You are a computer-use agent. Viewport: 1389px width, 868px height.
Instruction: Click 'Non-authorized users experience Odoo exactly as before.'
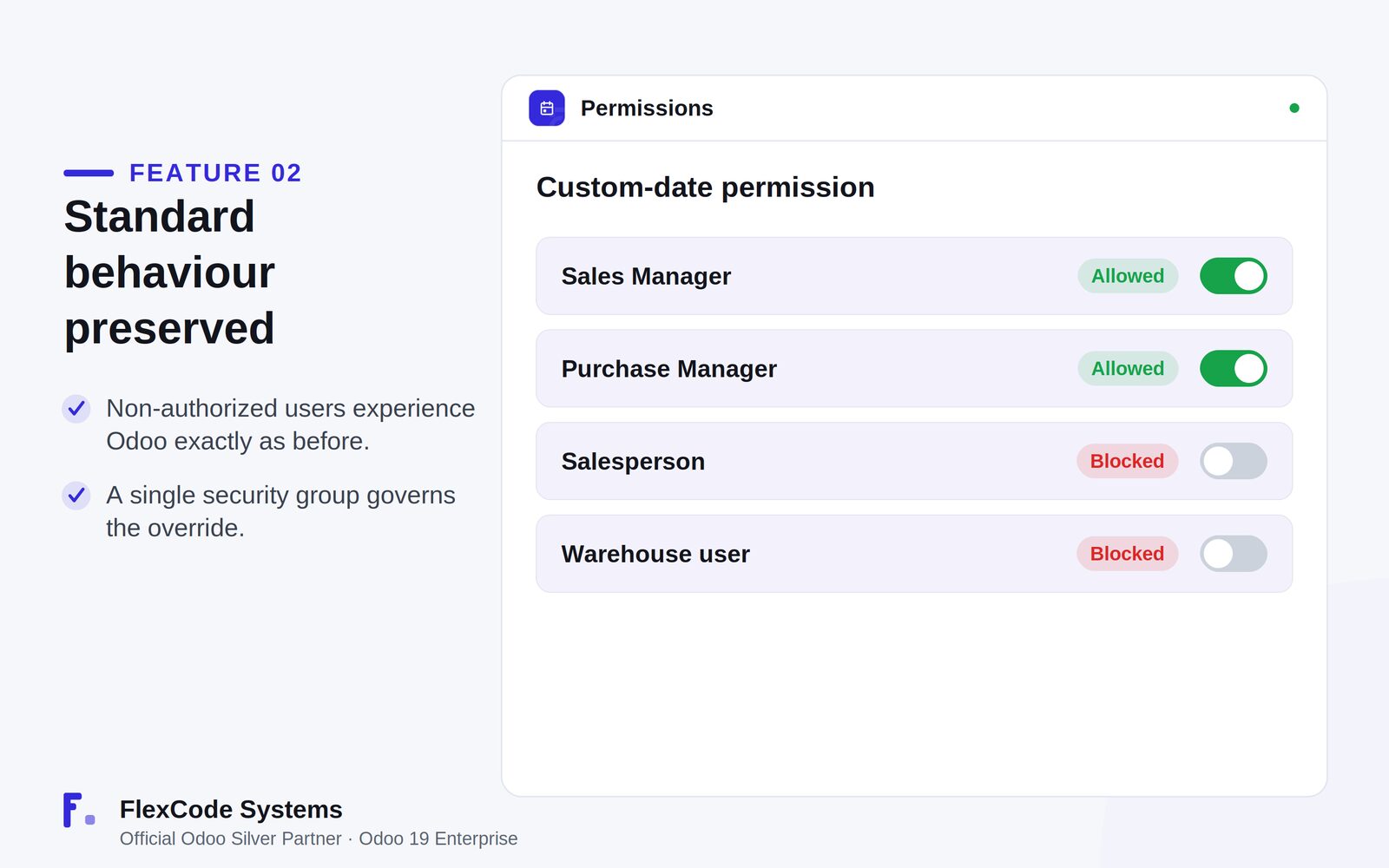(x=290, y=425)
